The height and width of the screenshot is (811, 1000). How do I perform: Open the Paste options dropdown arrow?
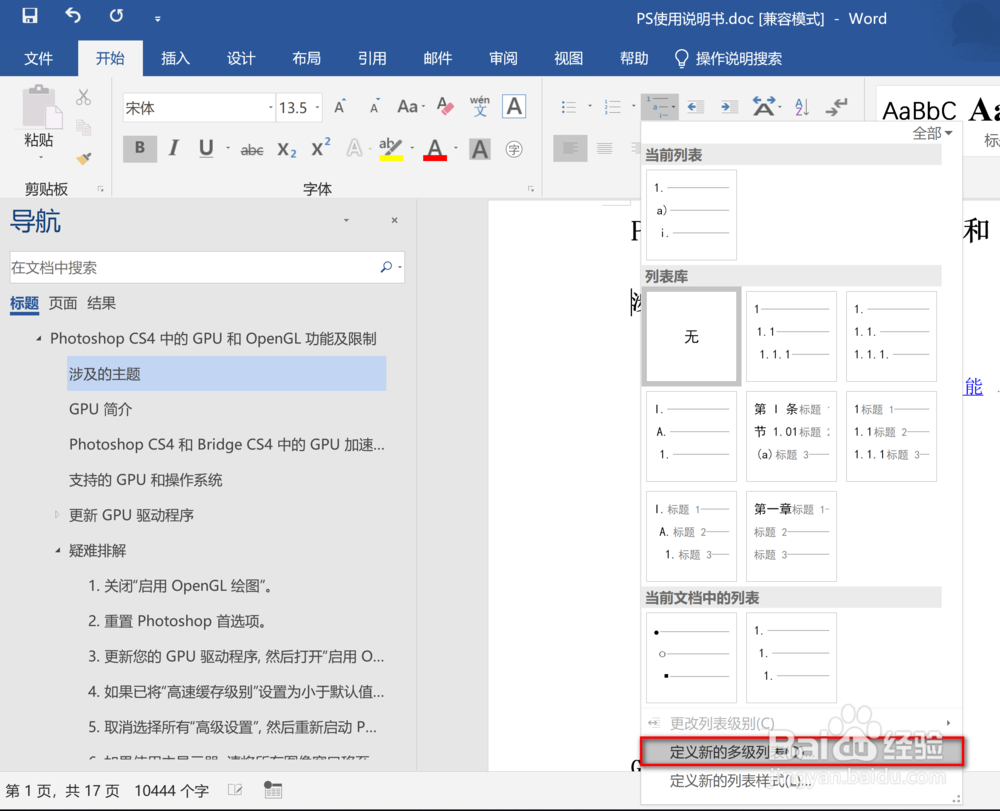[x=40, y=157]
